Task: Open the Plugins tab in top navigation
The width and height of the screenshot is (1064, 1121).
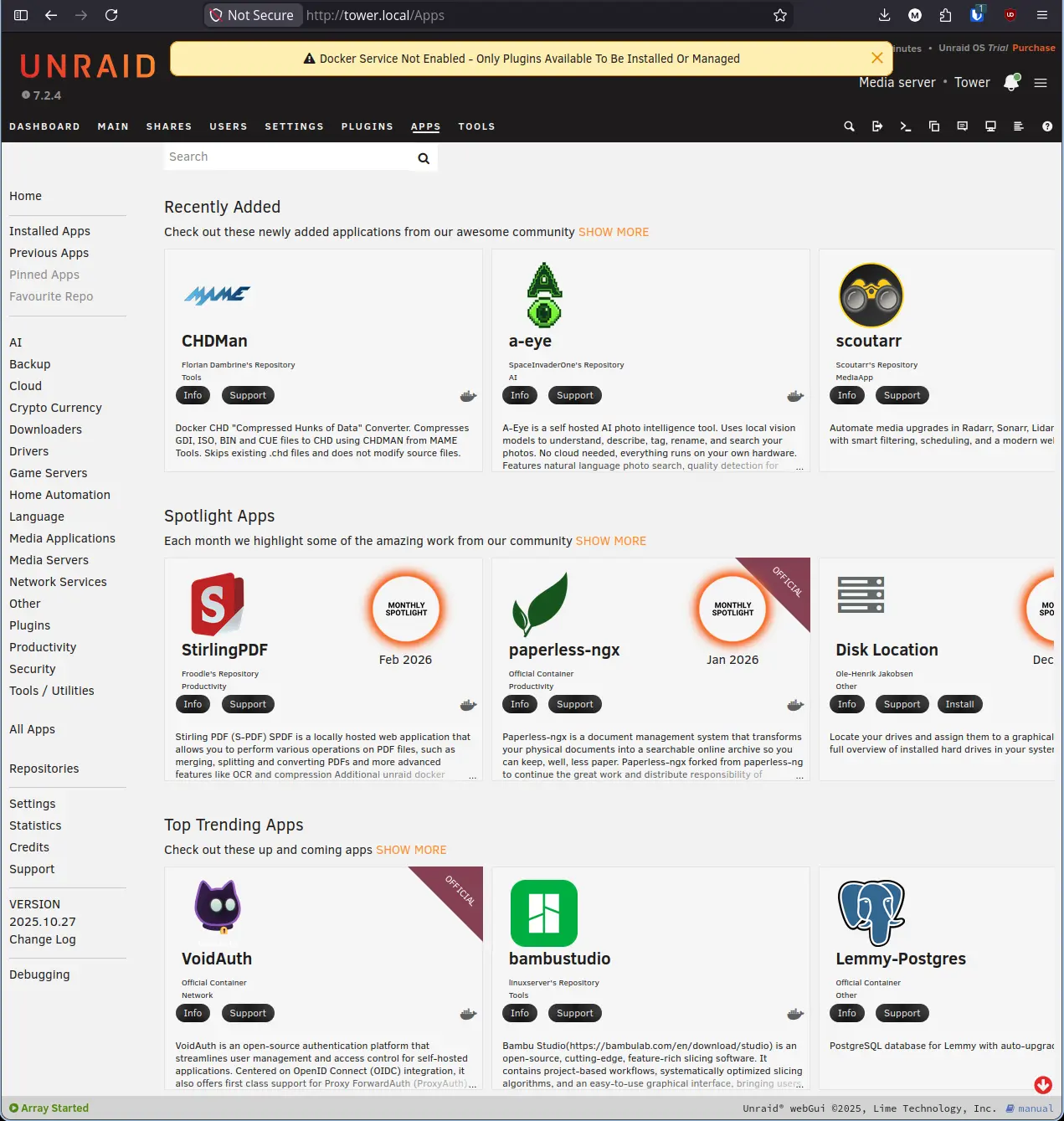Action: coord(367,126)
